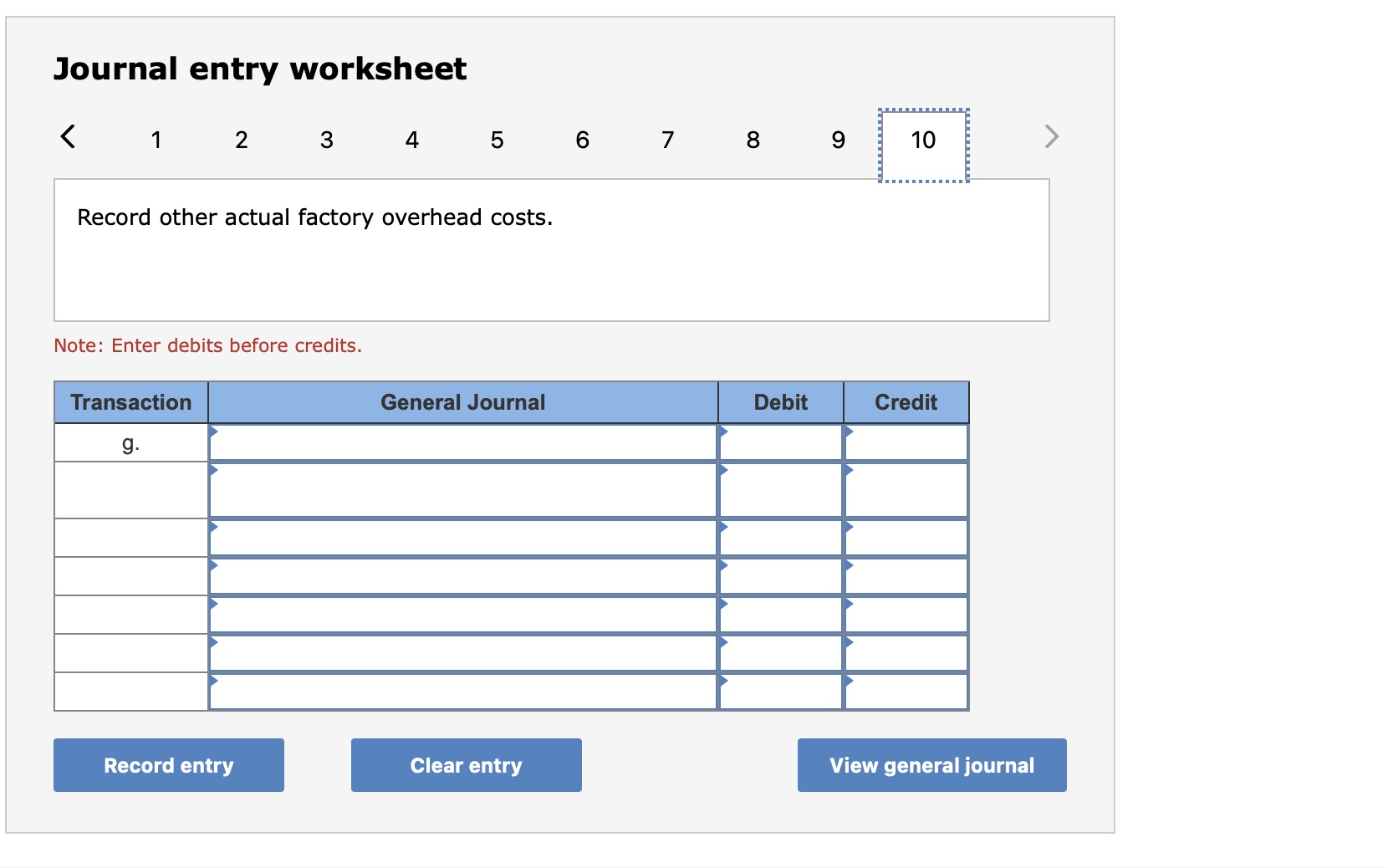Open the Credit dropdown on the last row
1388x868 pixels.
(x=850, y=682)
